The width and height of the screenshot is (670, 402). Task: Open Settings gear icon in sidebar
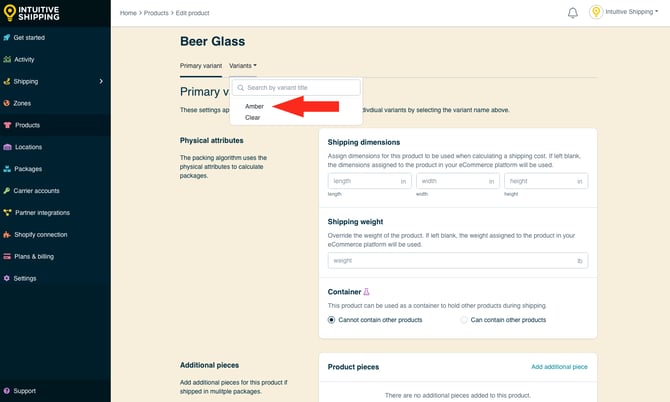click(7, 278)
